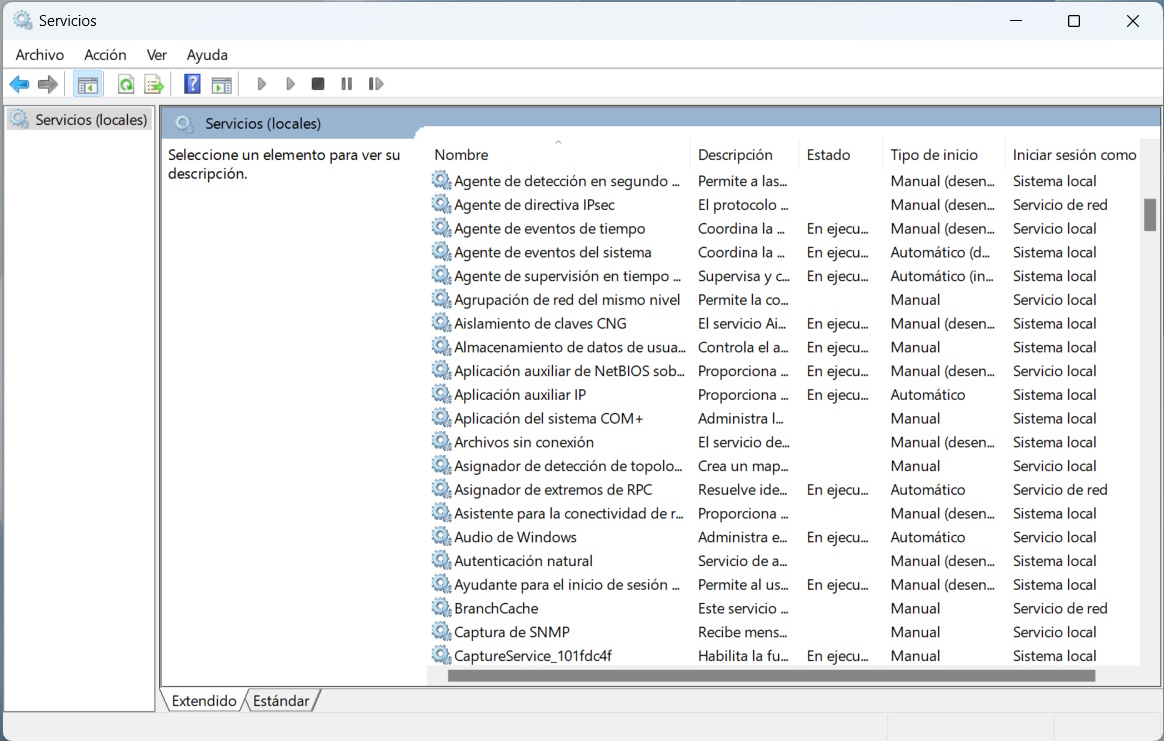The width and height of the screenshot is (1164, 741).
Task: Click the Forward arrow toolbar button
Action: [x=48, y=84]
